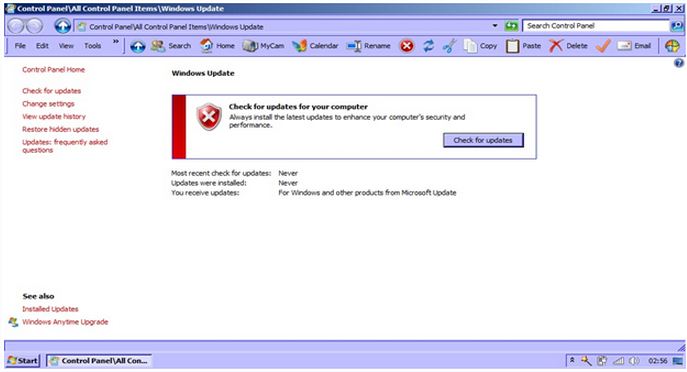Open Windows Anytime Upgrade link
Screen dimensions: 687x372
65,322
